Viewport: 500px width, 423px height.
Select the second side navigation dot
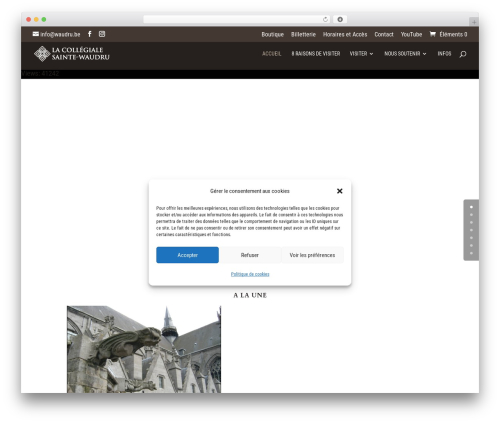click(471, 215)
